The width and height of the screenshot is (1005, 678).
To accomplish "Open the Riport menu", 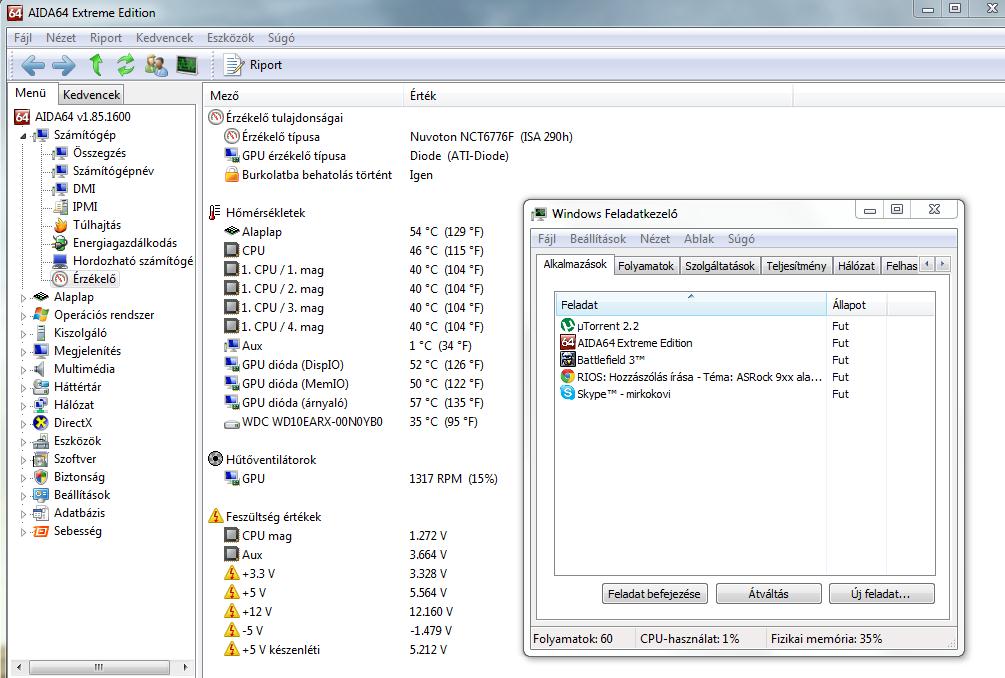I will point(106,38).
